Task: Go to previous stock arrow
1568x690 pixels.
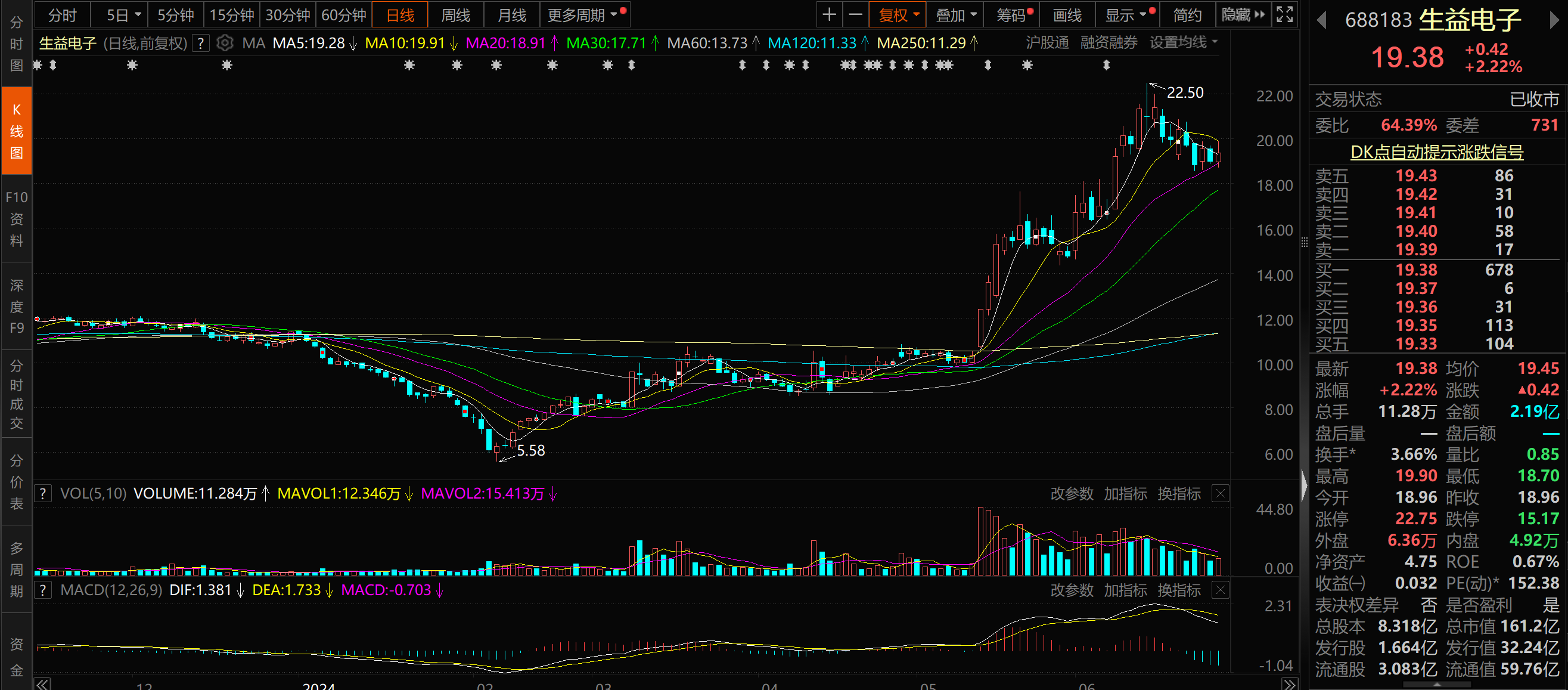Action: (x=1321, y=21)
